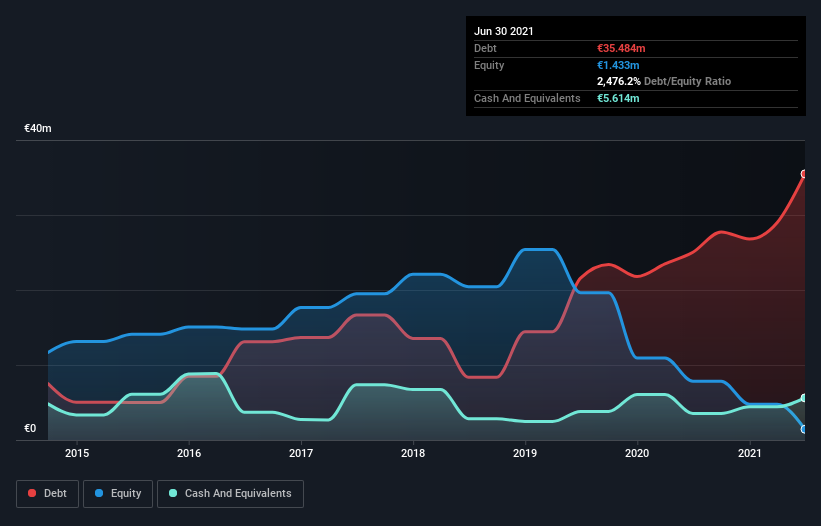Click the 2019 x-axis label

[525, 453]
